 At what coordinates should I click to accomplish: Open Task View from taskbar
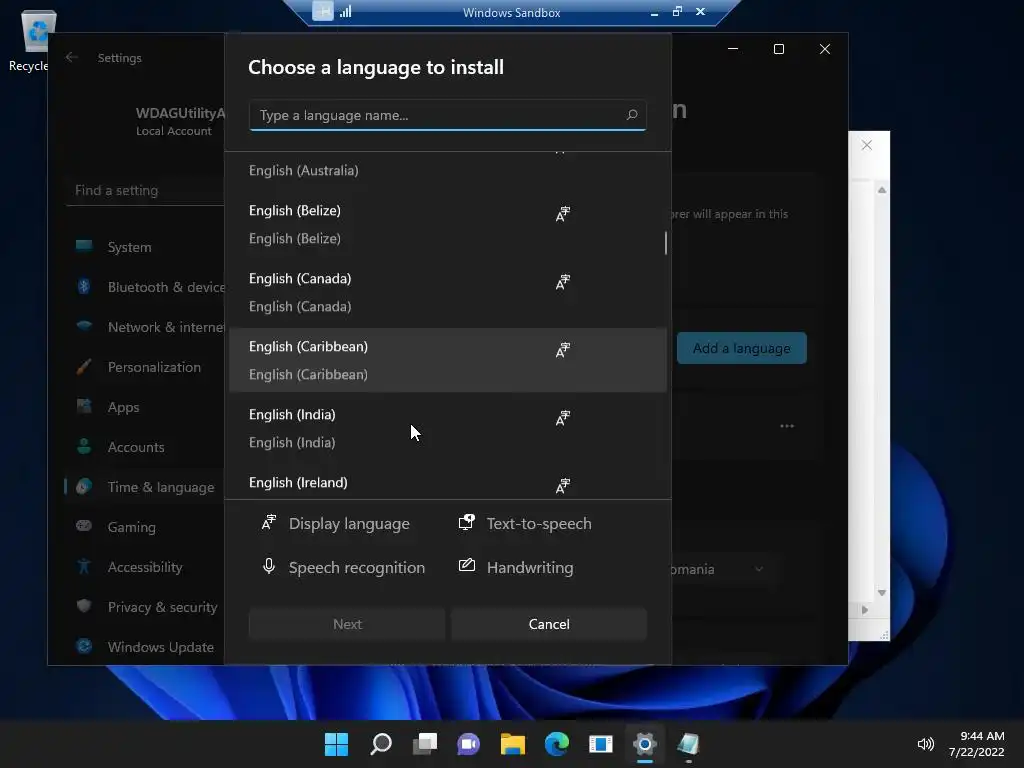pyautogui.click(x=424, y=744)
